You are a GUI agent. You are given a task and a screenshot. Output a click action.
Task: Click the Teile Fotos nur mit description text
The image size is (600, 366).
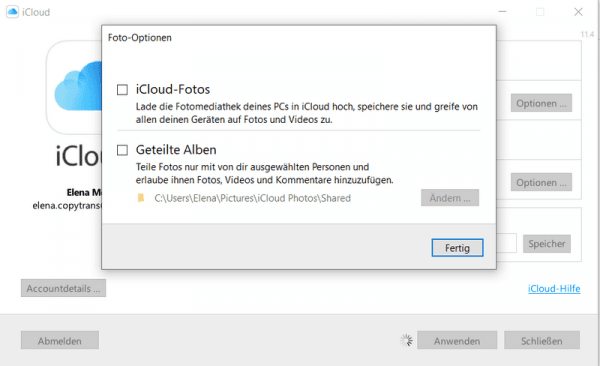[264, 173]
